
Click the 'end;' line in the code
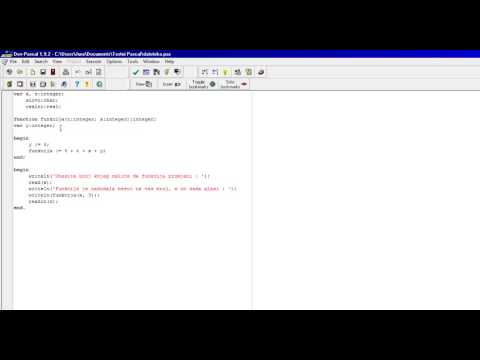click(19, 157)
